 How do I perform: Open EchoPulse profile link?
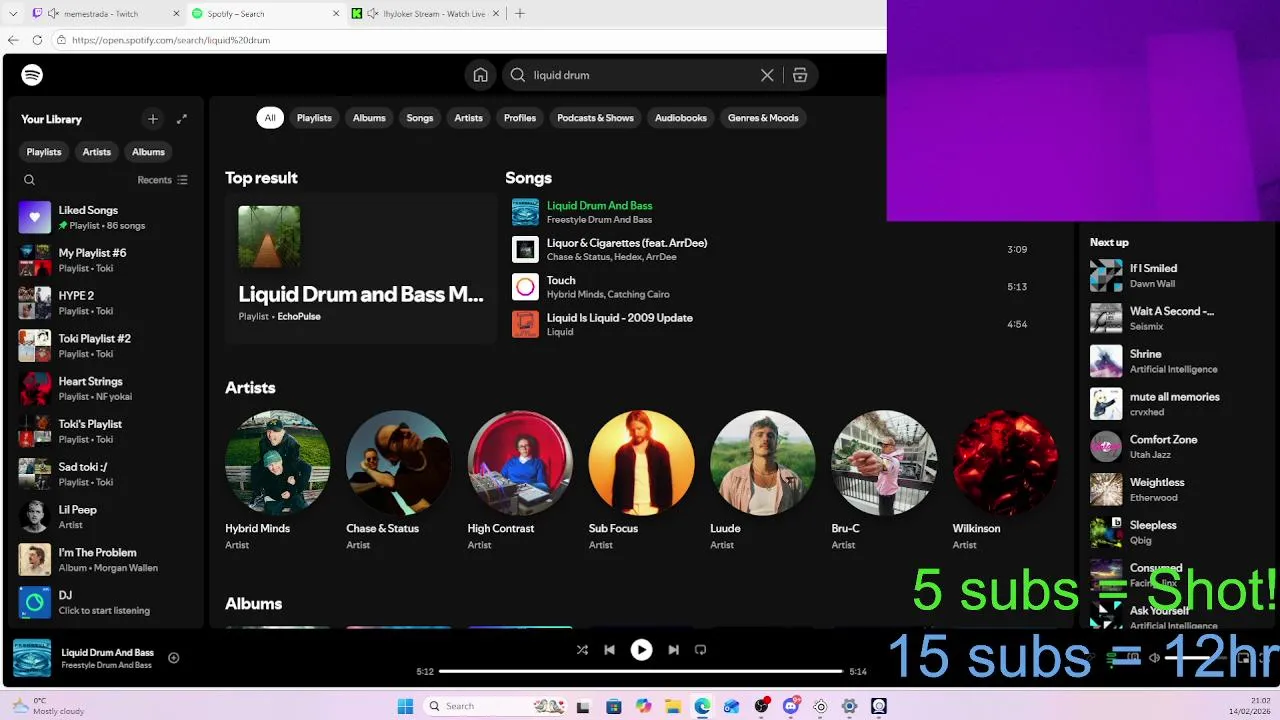click(x=299, y=316)
